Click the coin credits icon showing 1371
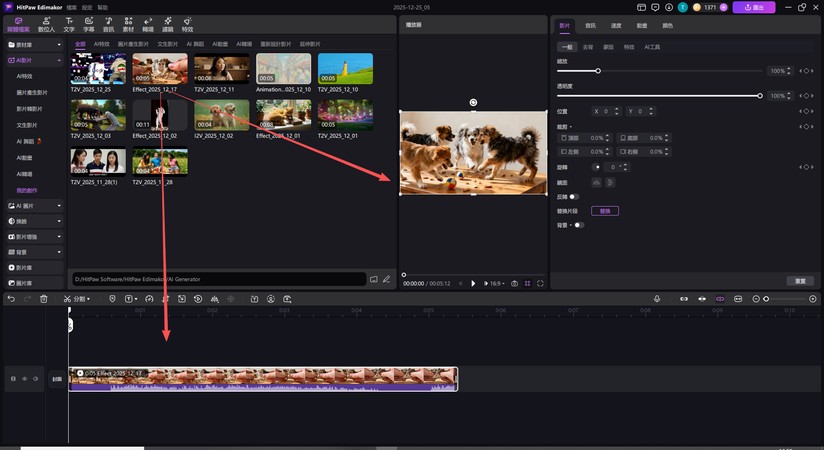Image resolution: width=824 pixels, height=450 pixels. click(697, 7)
